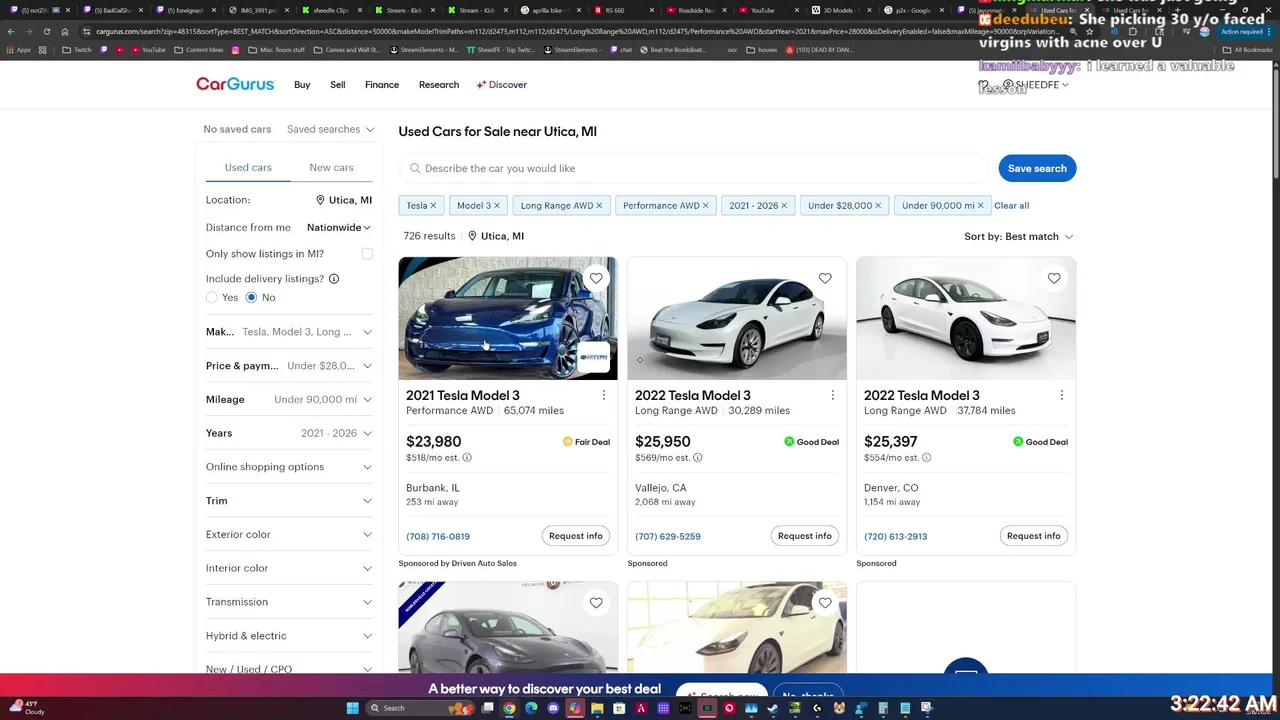Expand the Price & payment filter

point(289,366)
